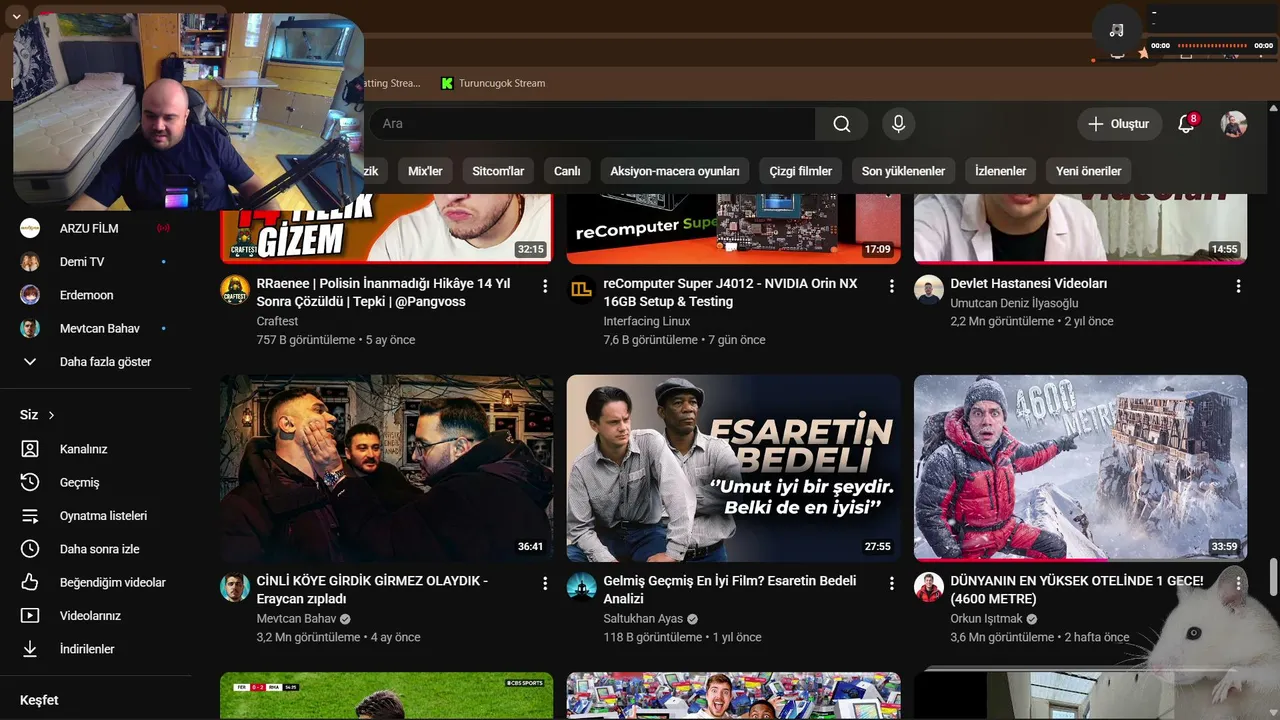Image resolution: width=1280 pixels, height=720 pixels.
Task: Open Videolarınız play icon in sidebar
Action: point(30,616)
